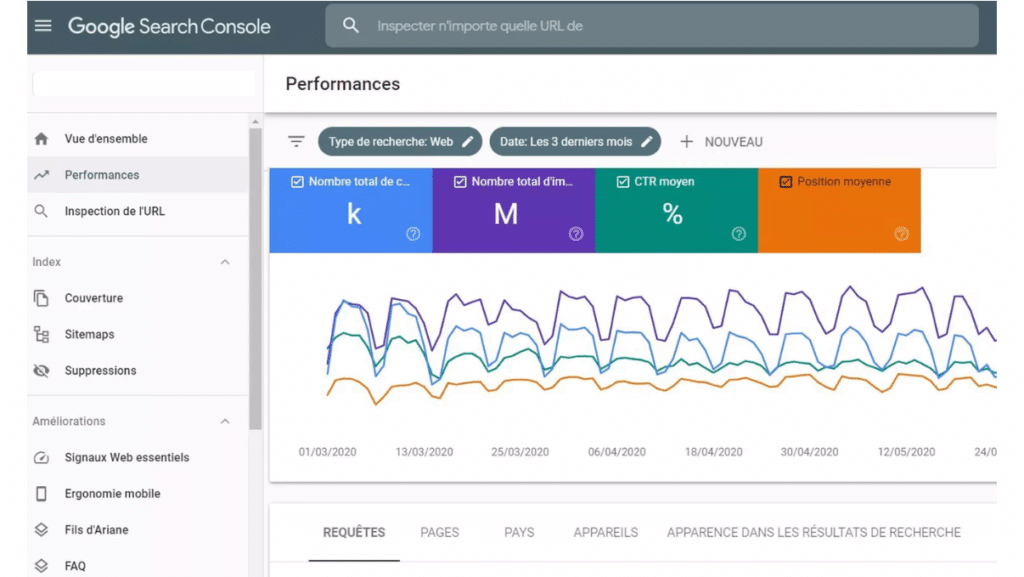1024x577 pixels.
Task: Switch to the PAYS tab
Action: point(519,533)
